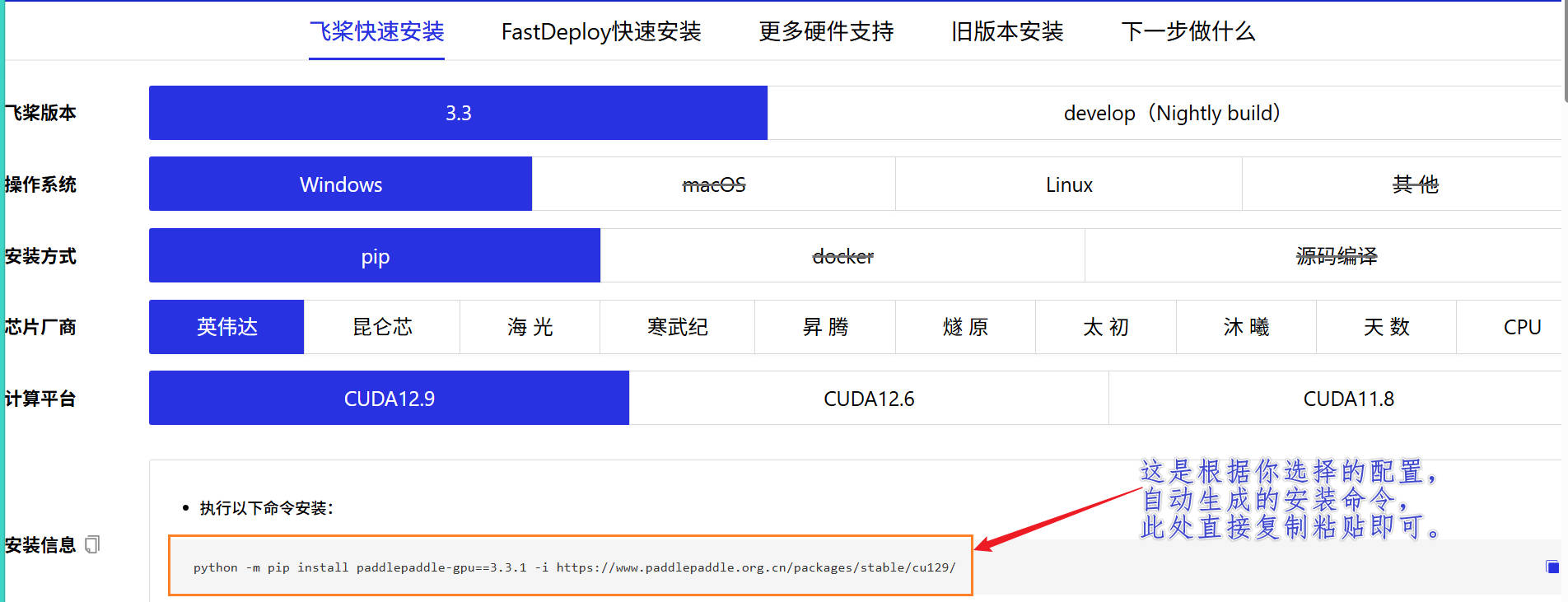1568x602 pixels.
Task: Select 其他 operating system option
Action: [1402, 184]
